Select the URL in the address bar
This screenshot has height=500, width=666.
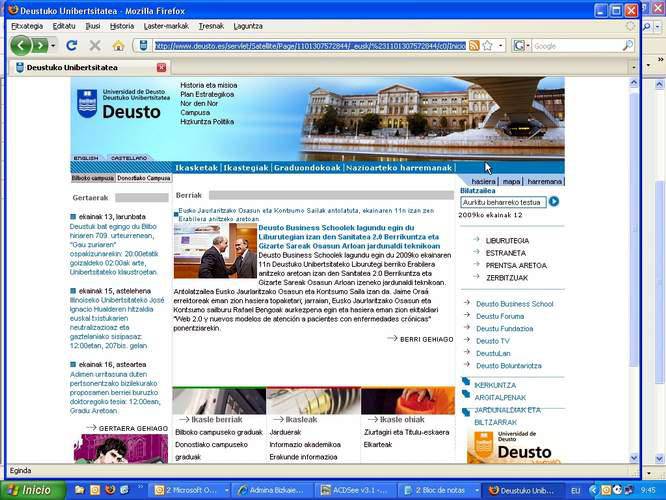(x=310, y=46)
